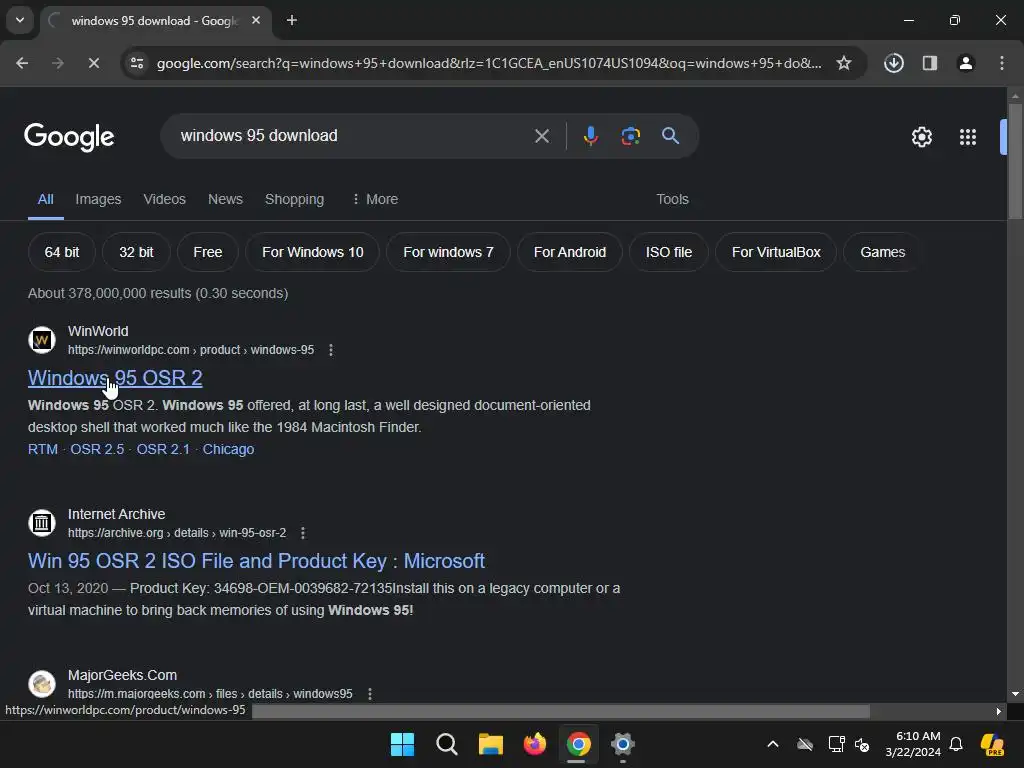The image size is (1024, 768).
Task: Open Google quick settings gear
Action: point(922,137)
